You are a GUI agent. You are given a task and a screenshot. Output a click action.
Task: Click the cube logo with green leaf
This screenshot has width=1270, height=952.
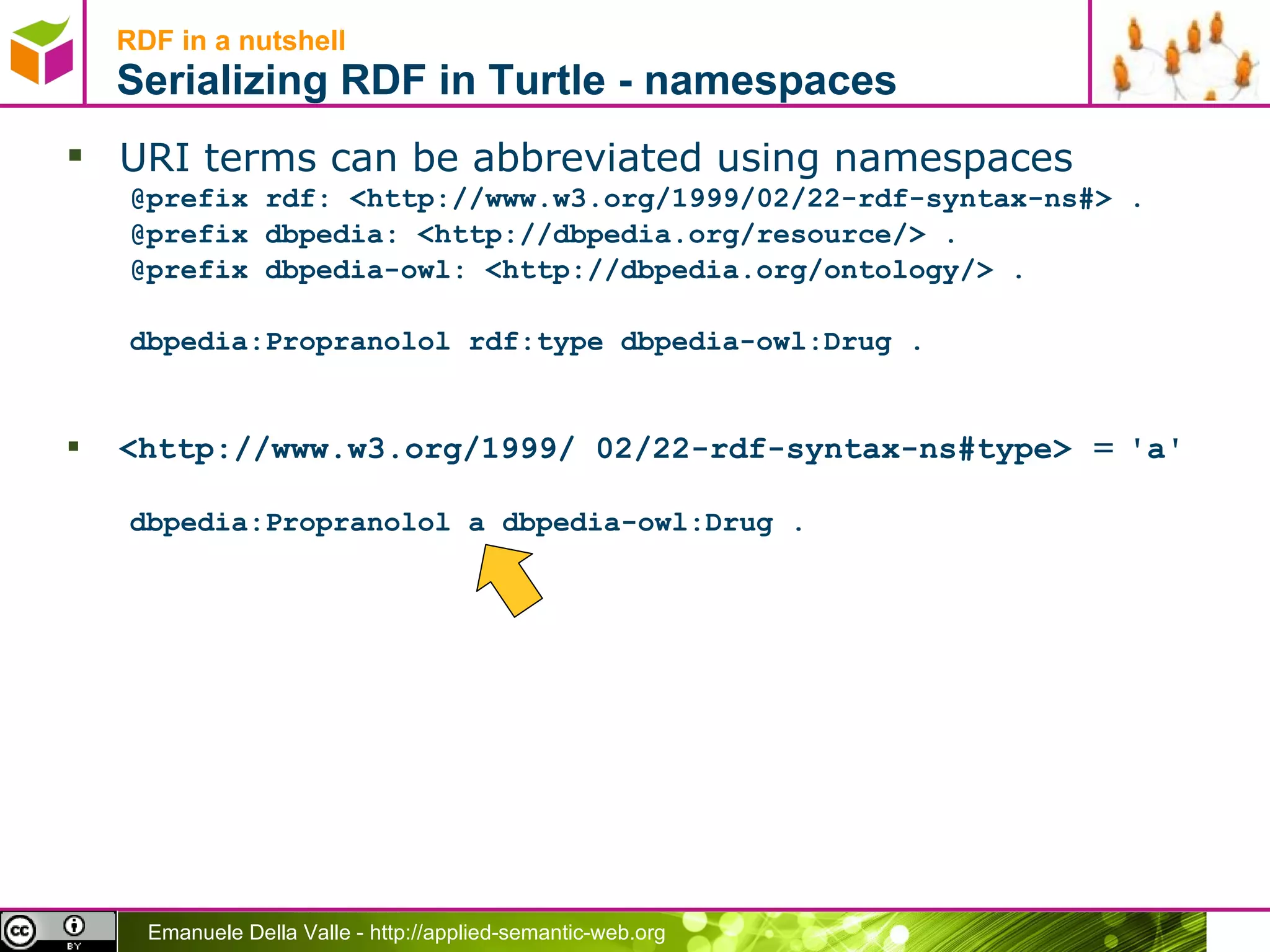click(42, 51)
